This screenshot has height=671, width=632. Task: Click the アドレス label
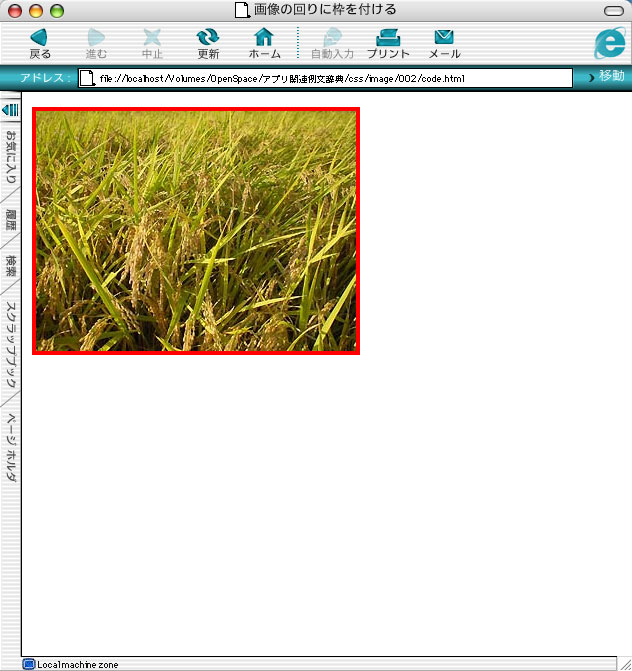pos(45,78)
